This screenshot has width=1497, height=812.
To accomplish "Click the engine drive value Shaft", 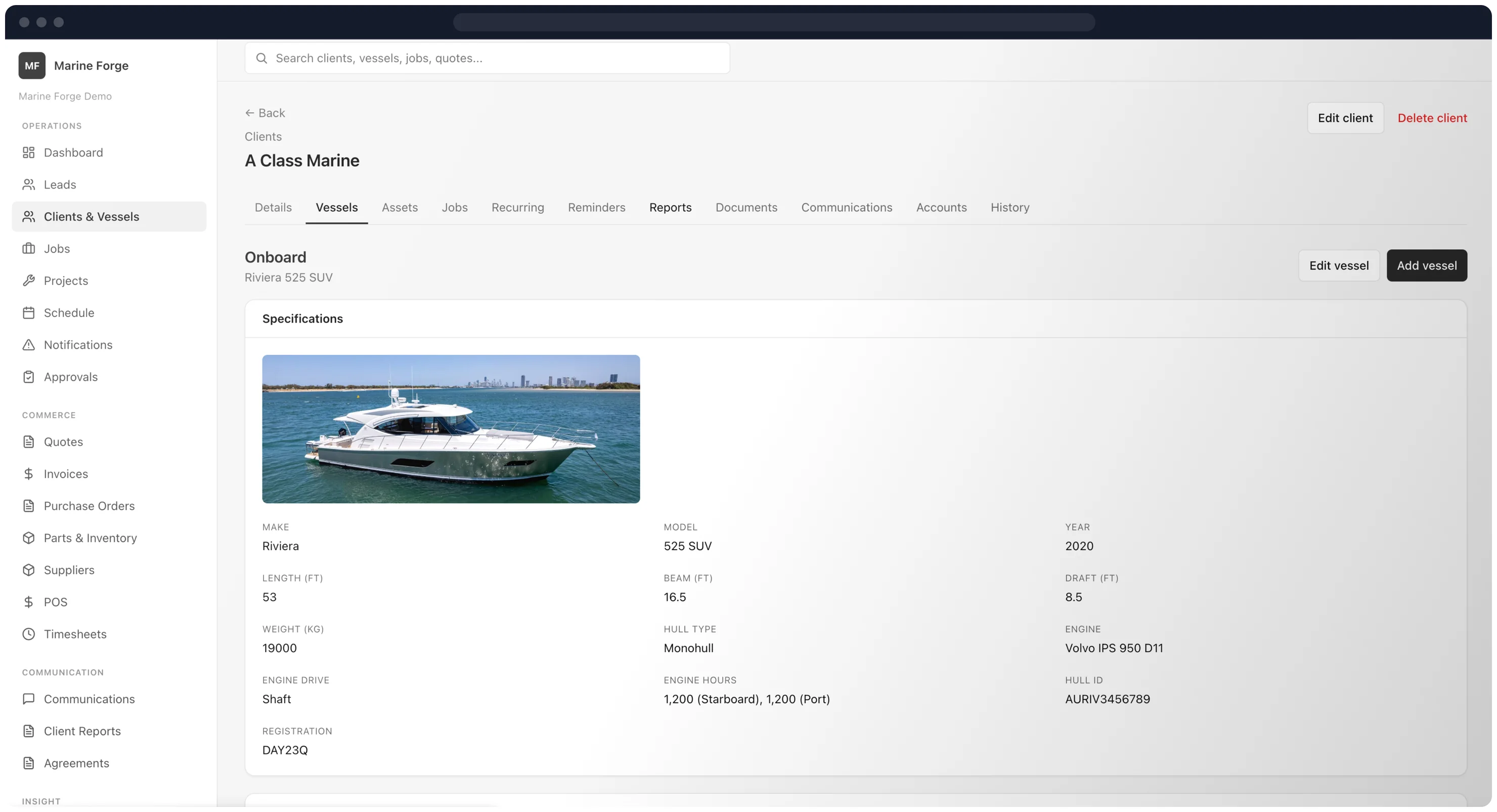I will (x=277, y=699).
